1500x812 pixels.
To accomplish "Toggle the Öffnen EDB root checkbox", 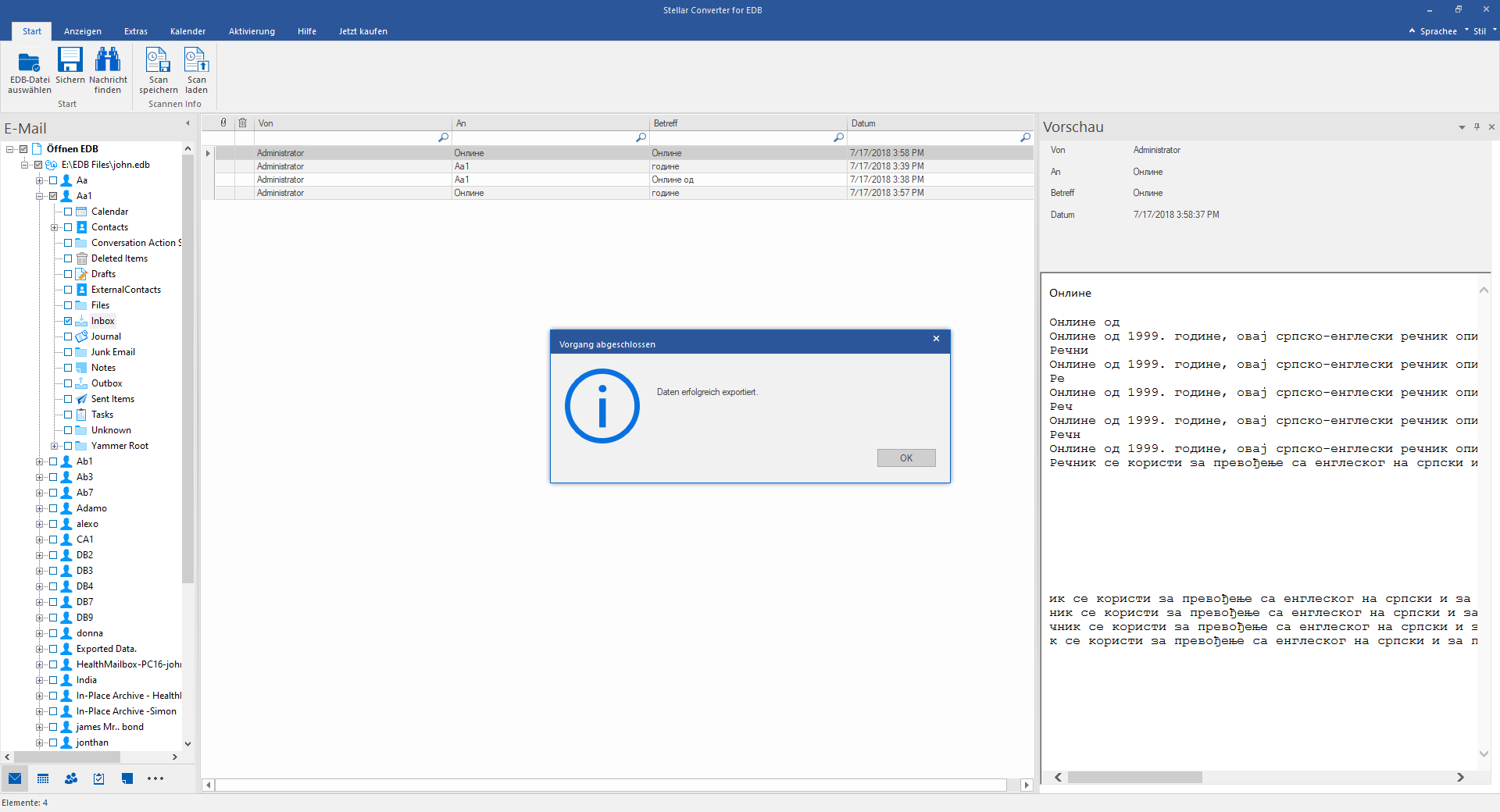I will coord(23,149).
